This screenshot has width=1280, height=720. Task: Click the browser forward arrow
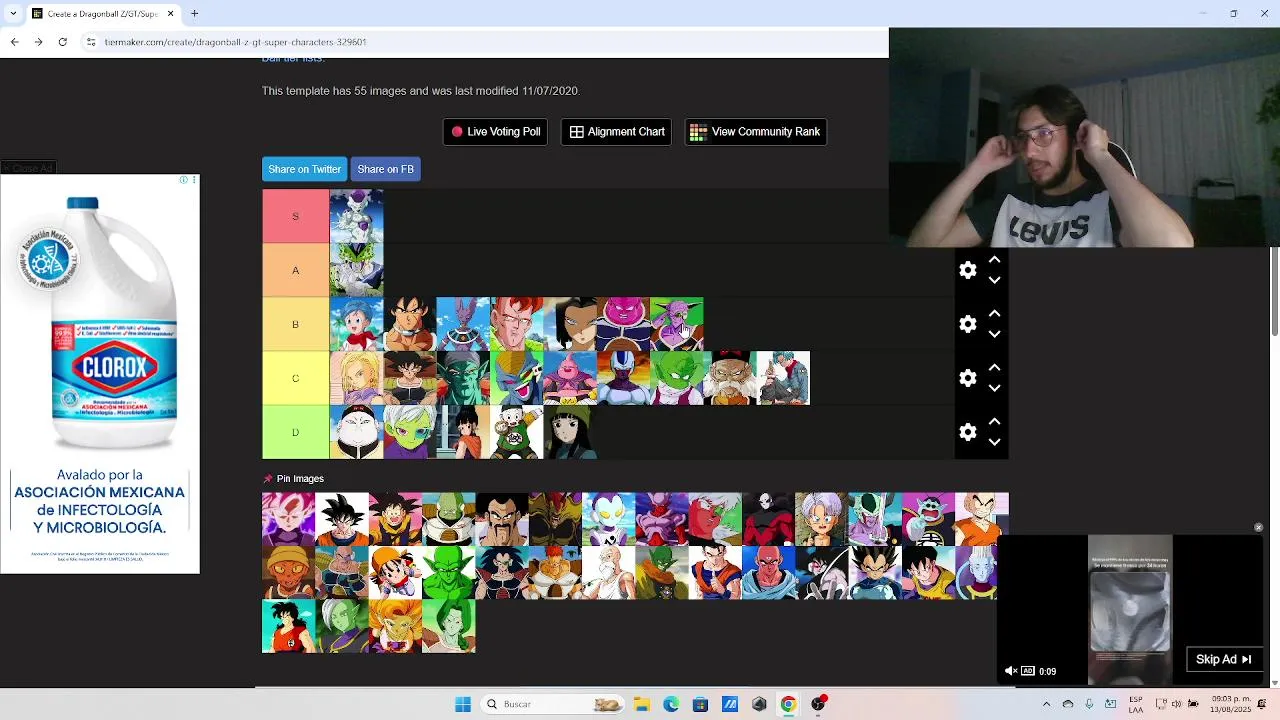click(x=38, y=42)
